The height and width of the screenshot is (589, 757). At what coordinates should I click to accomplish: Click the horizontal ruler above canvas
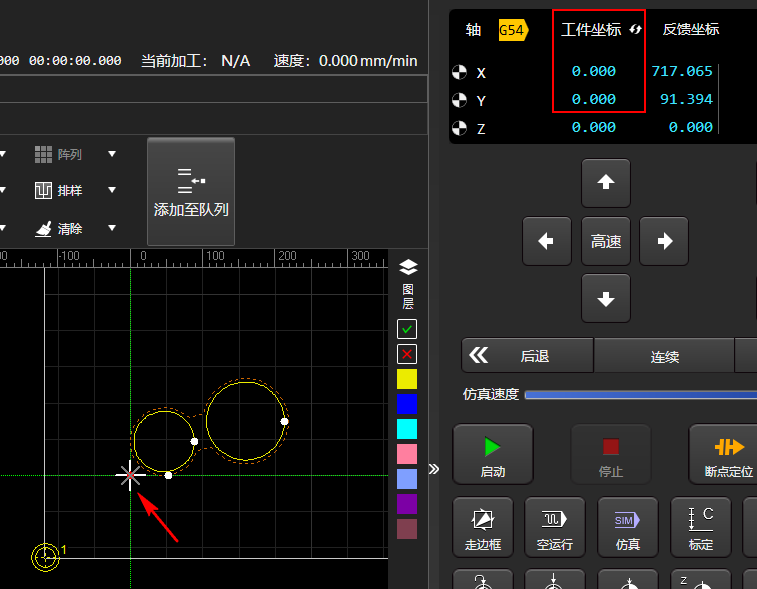pyautogui.click(x=193, y=258)
